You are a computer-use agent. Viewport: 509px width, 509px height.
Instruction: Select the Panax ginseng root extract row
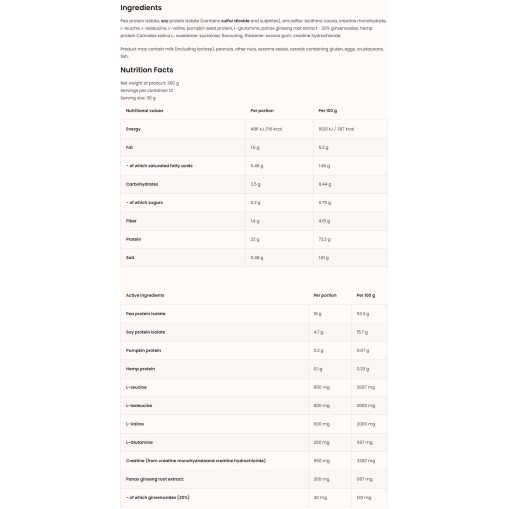tap(254, 479)
